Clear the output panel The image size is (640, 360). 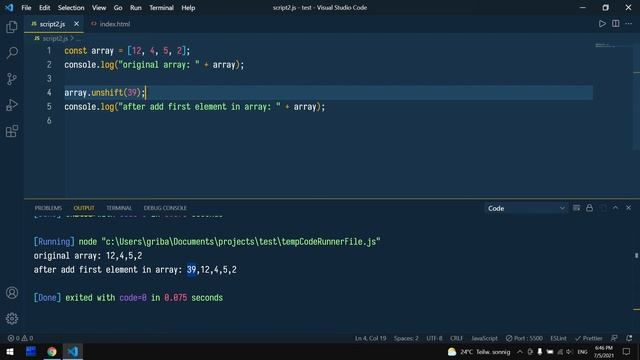tap(576, 208)
